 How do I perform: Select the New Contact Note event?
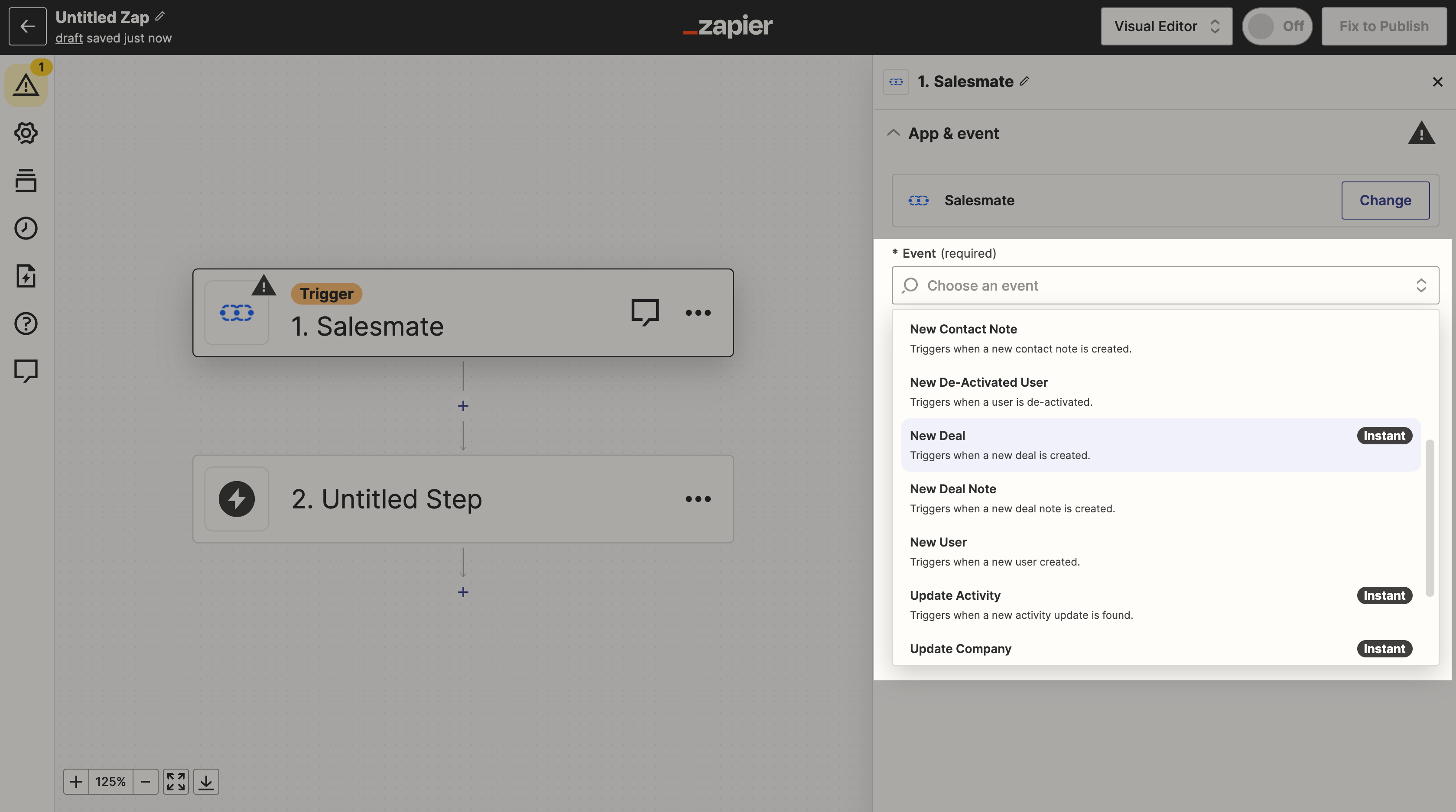coord(1161,338)
